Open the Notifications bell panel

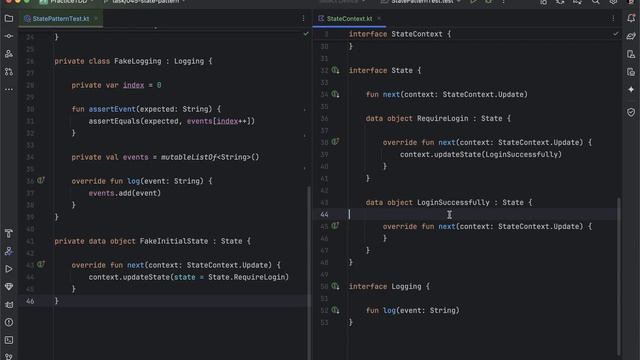click(631, 18)
